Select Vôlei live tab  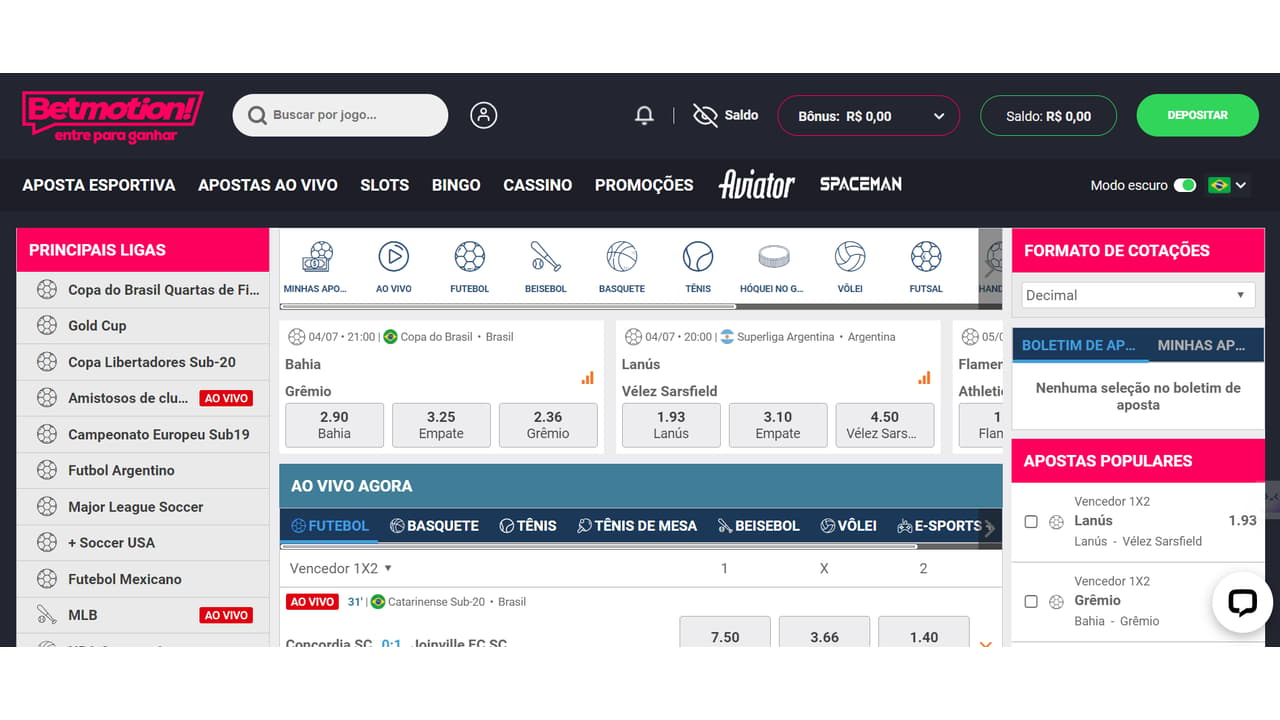tap(848, 526)
